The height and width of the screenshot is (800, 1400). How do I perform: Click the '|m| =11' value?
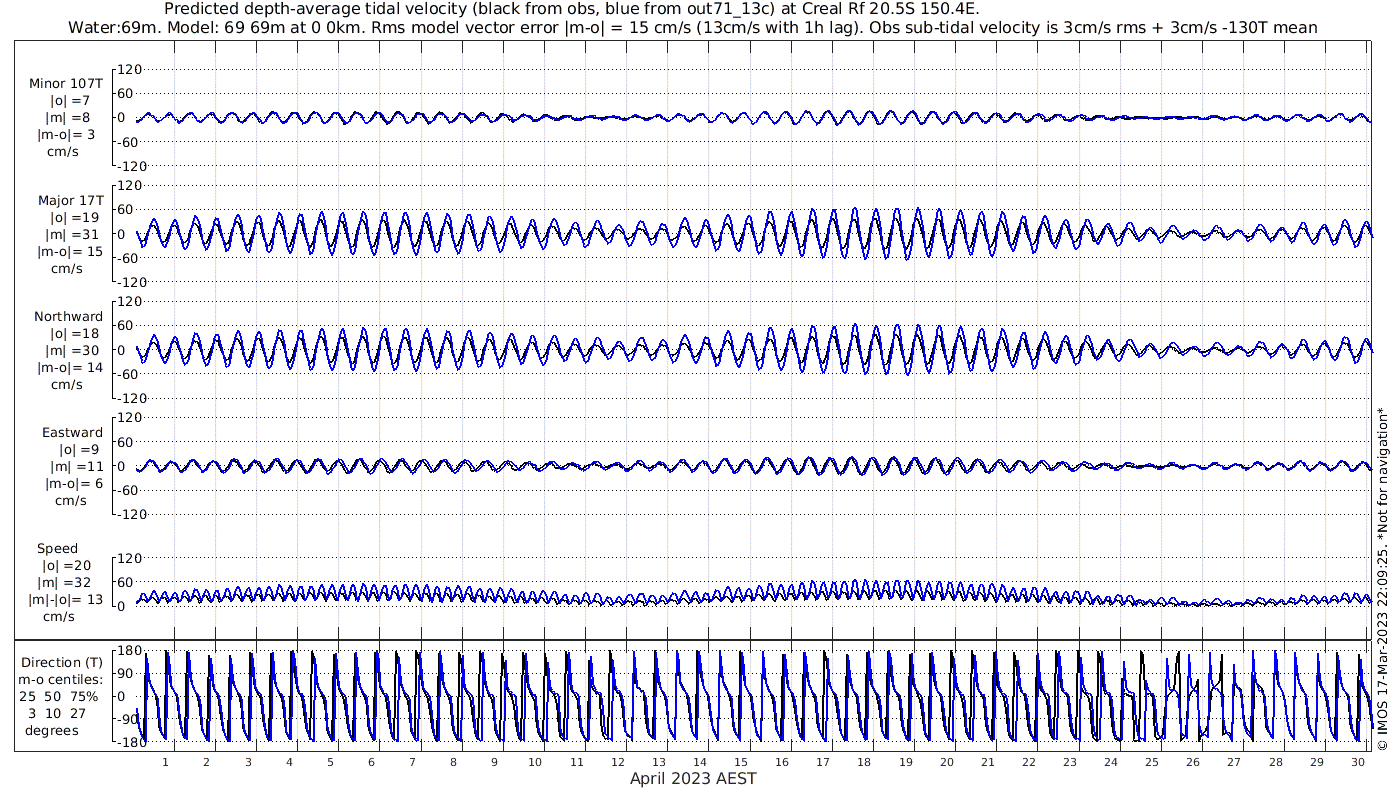73,466
